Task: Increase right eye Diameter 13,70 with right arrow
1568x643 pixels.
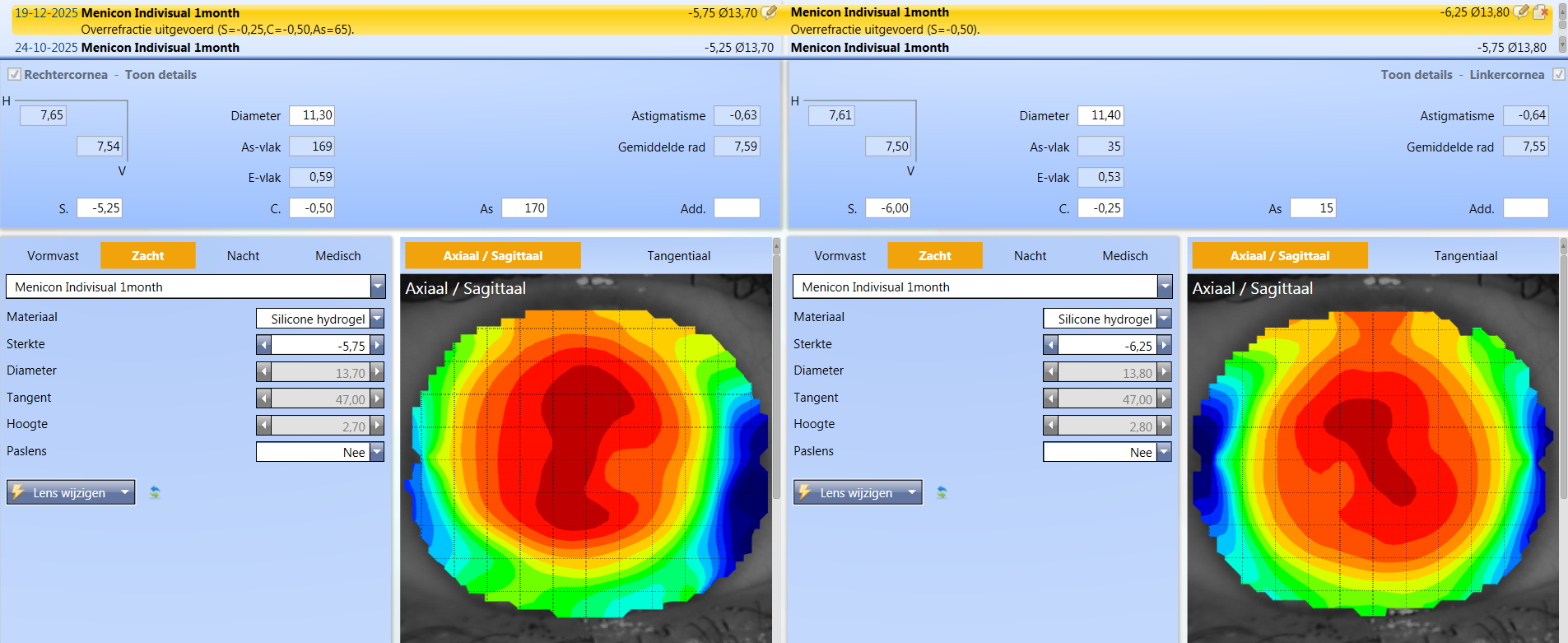Action: pyautogui.click(x=377, y=372)
